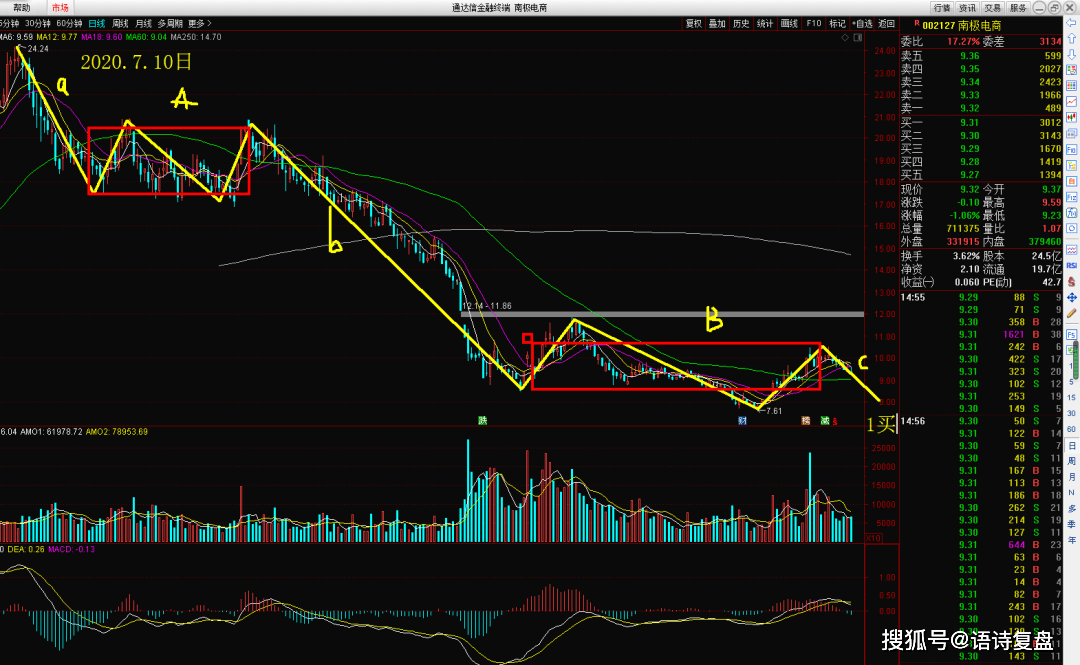Open the 多周期 multi-period selector

tap(168, 23)
